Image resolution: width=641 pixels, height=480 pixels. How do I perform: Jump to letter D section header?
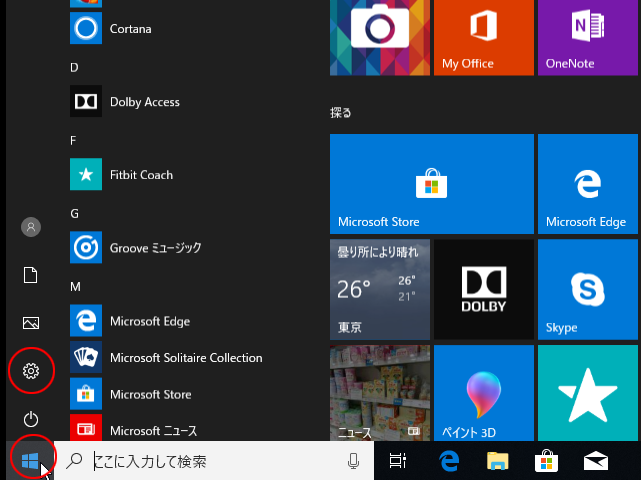(x=74, y=67)
